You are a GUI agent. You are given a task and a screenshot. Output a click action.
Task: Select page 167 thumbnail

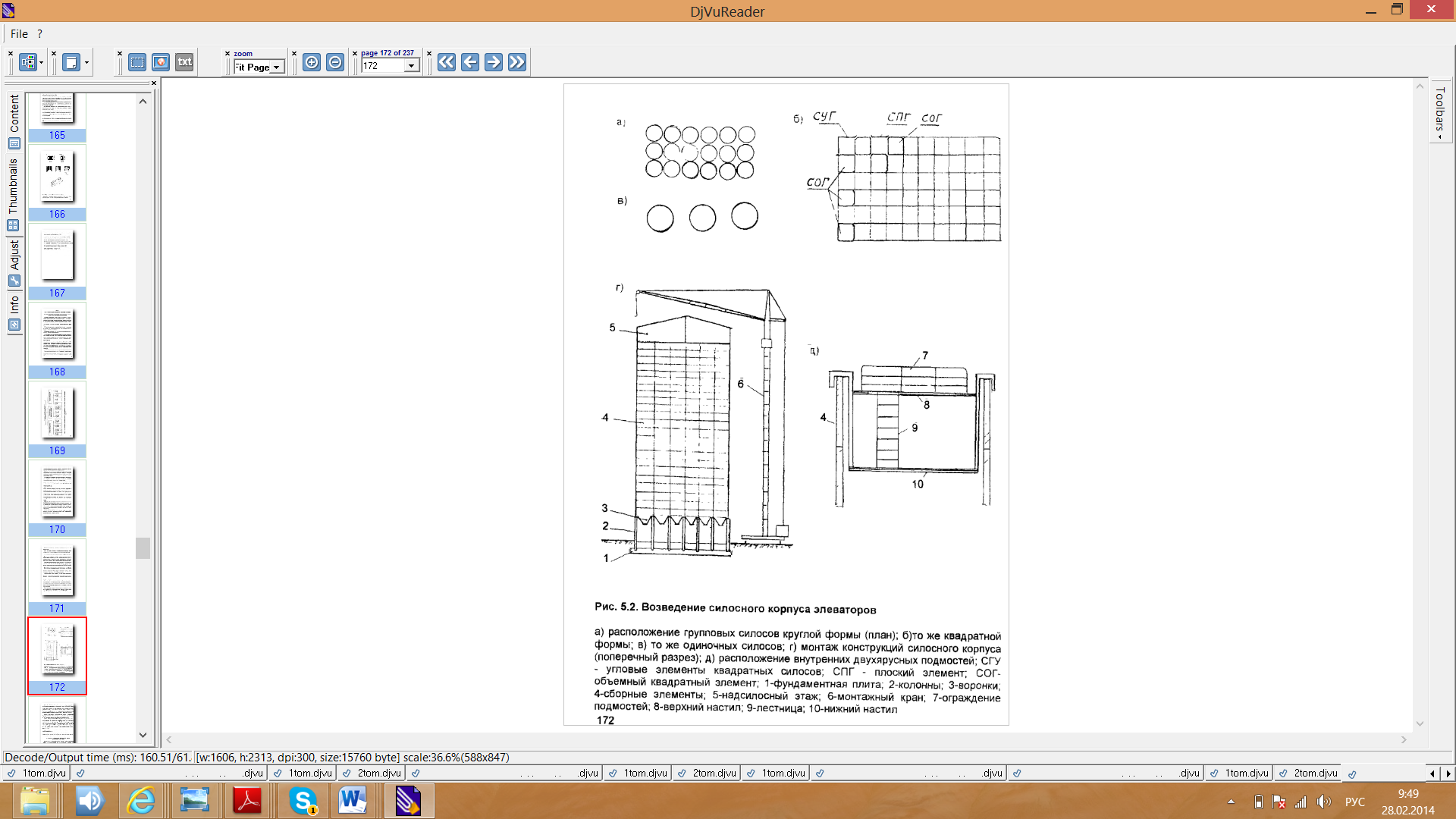[x=57, y=262]
